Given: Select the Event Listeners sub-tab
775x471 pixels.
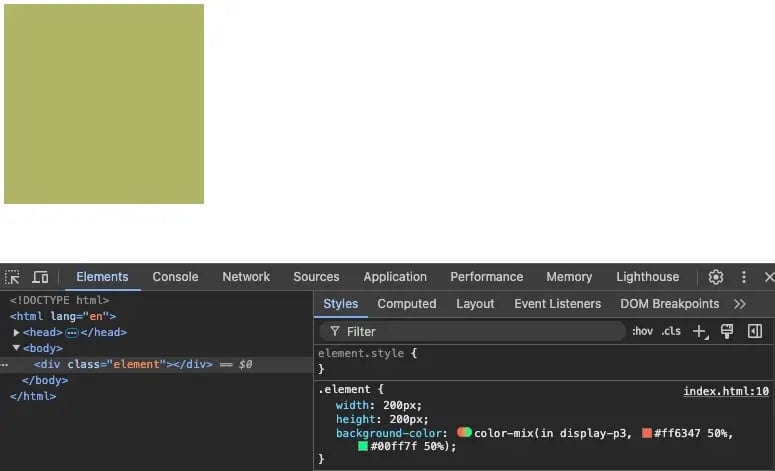Looking at the screenshot, I should (x=558, y=303).
